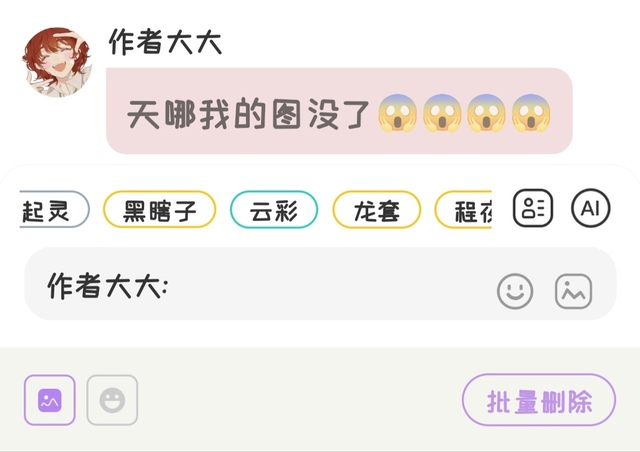Tap the 作者大大 name above message
Viewport: 640px width, 452px height.
tap(165, 42)
